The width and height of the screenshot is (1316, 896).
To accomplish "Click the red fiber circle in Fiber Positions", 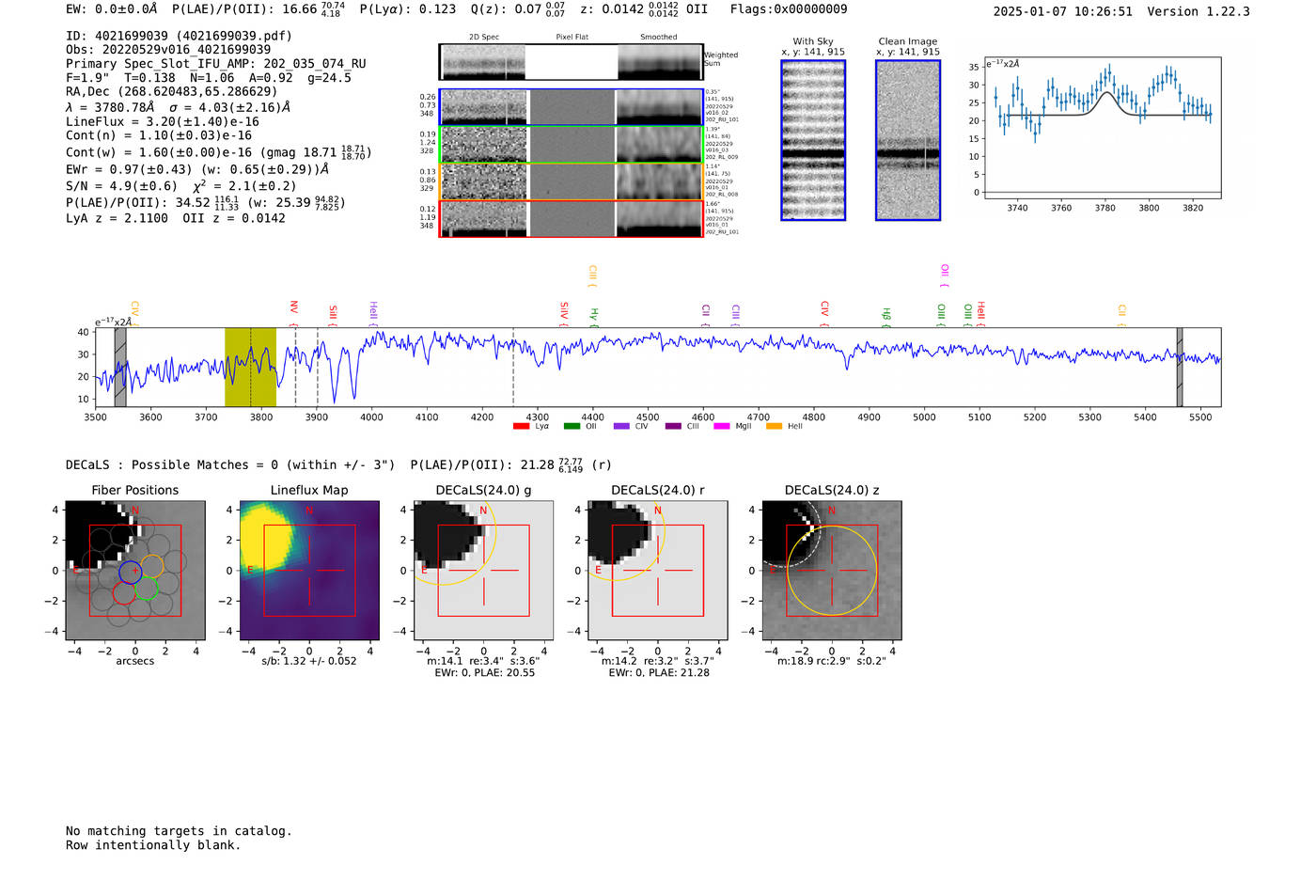I will (x=124, y=593).
